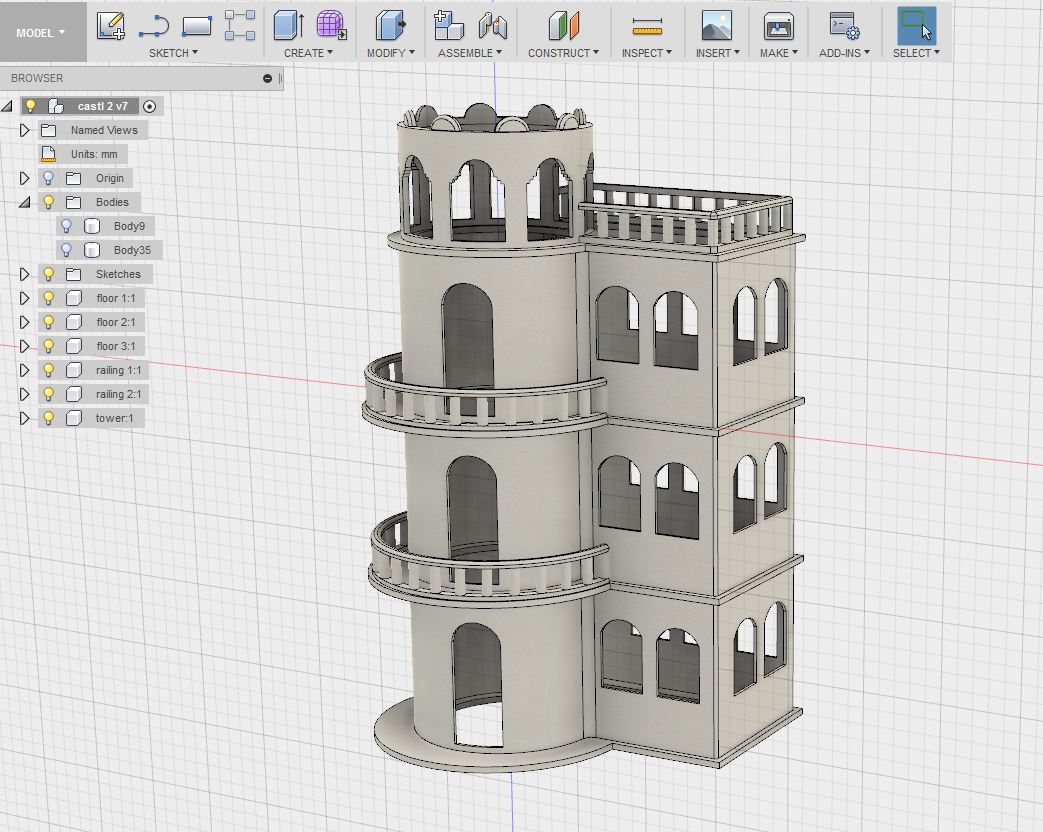Viewport: 1043px width, 832px height.
Task: Click the New Component icon
Action: [x=448, y=25]
